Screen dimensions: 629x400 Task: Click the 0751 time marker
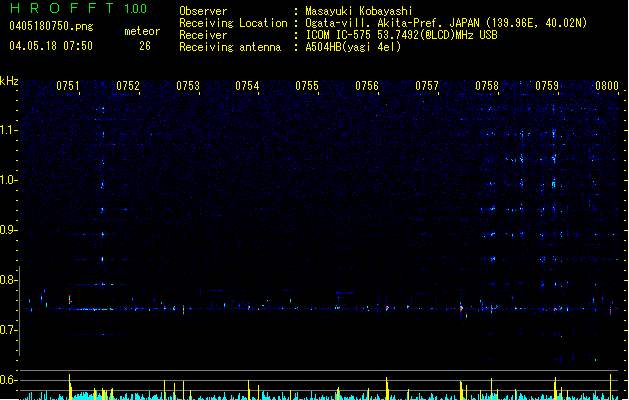point(68,86)
